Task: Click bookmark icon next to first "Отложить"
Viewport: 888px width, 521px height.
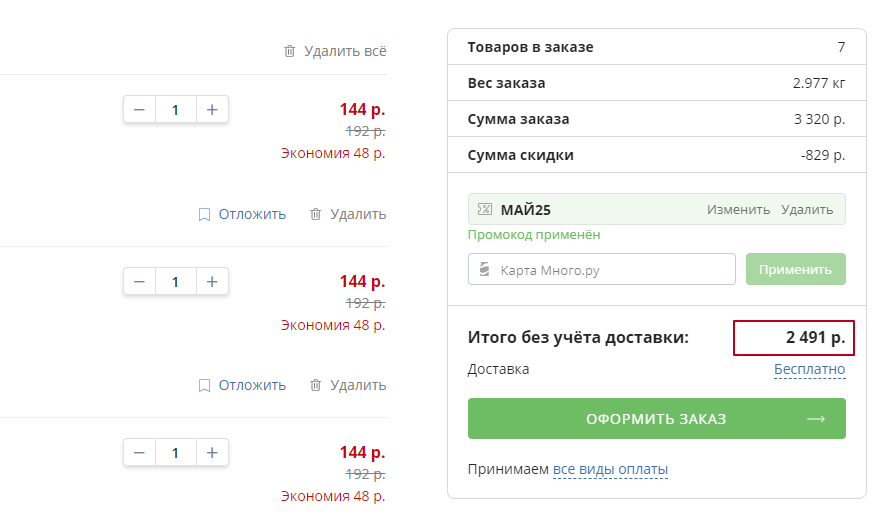Action: pyautogui.click(x=204, y=214)
